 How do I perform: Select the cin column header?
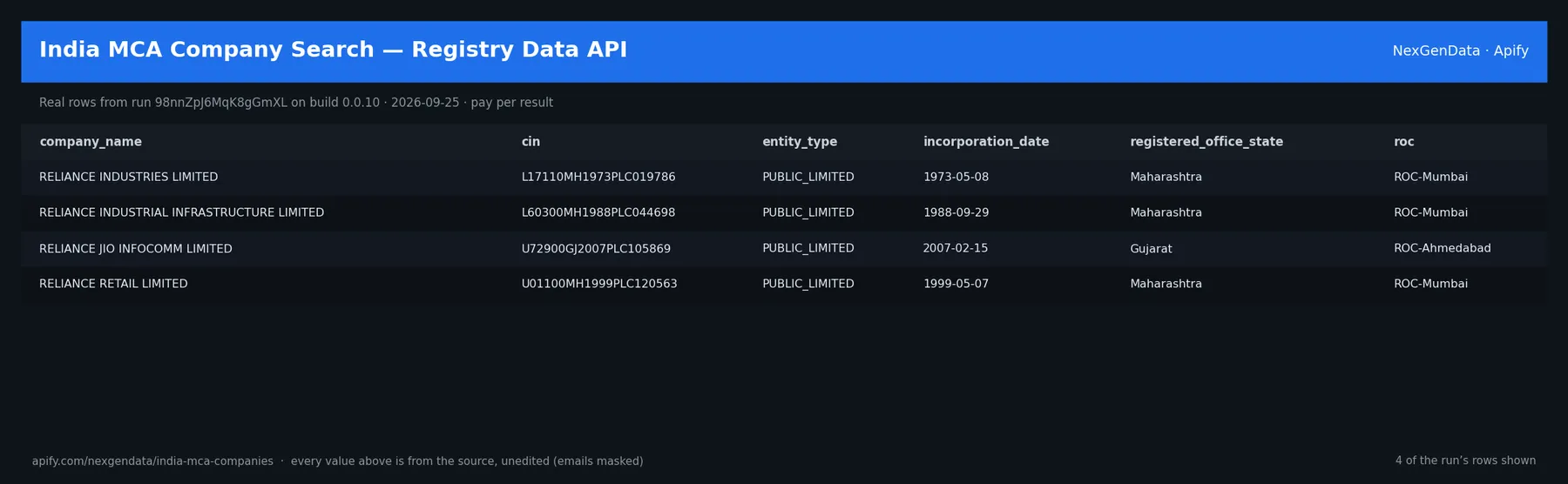point(531,142)
